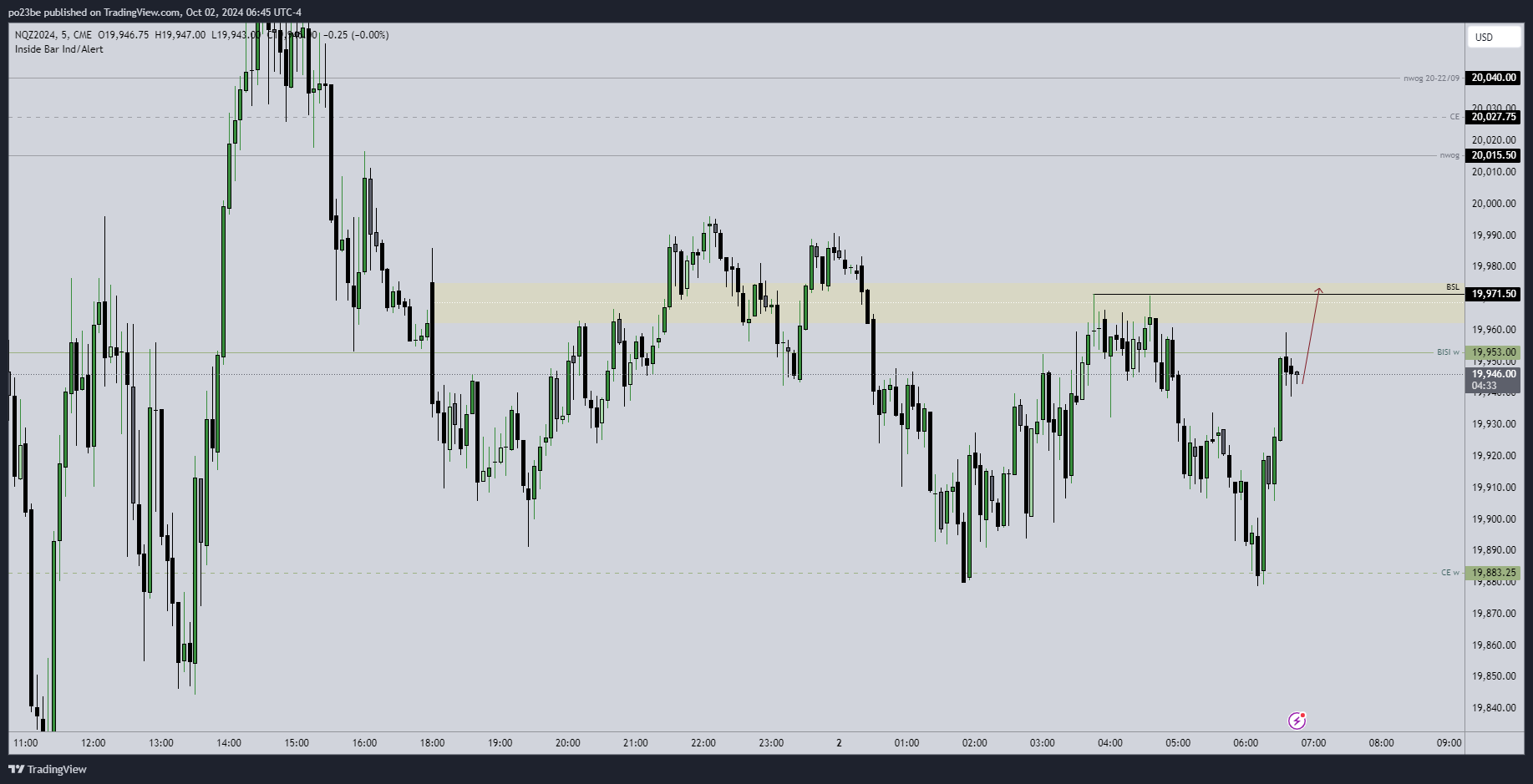Select the 19,971.50 BSL price label
This screenshot has height=784, width=1533.
[1494, 294]
